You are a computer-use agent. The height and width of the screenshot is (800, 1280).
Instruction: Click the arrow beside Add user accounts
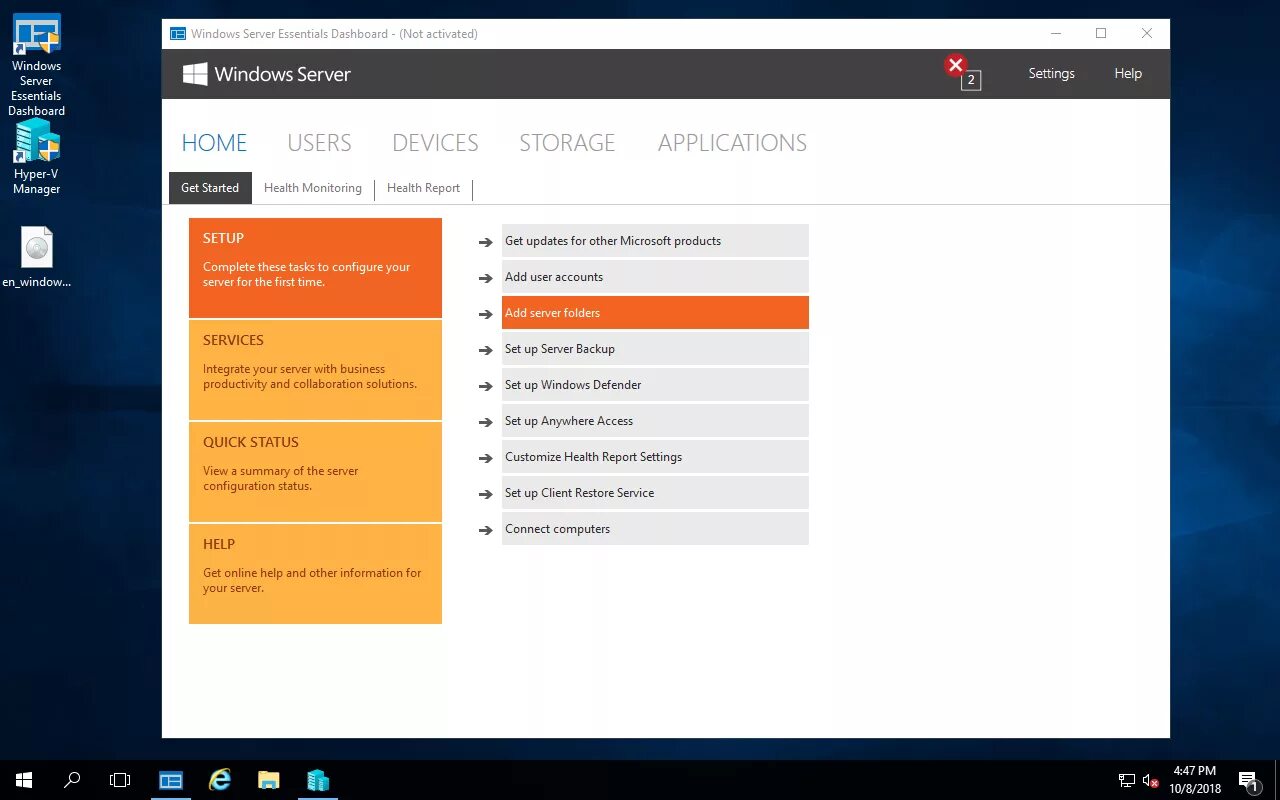click(x=486, y=278)
